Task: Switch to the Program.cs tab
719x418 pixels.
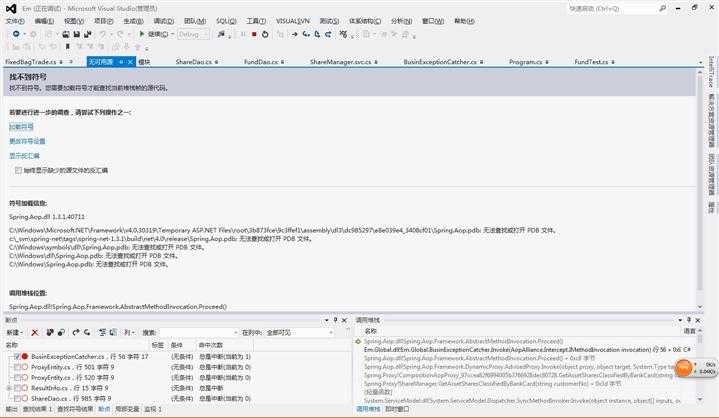Action: click(525, 61)
